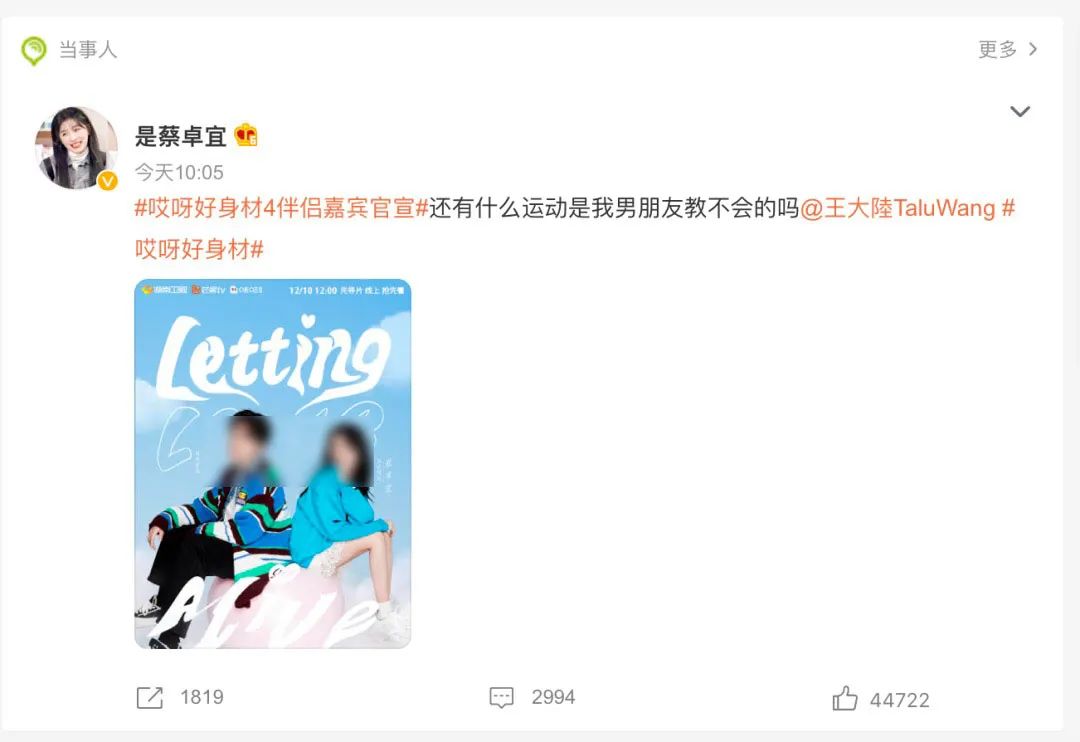This screenshot has width=1080, height=742.
Task: Open the username 是蔡卓宜
Action: click(180, 136)
